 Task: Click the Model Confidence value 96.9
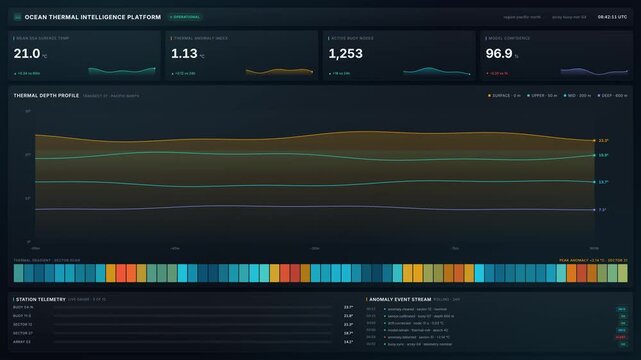pyautogui.click(x=499, y=54)
